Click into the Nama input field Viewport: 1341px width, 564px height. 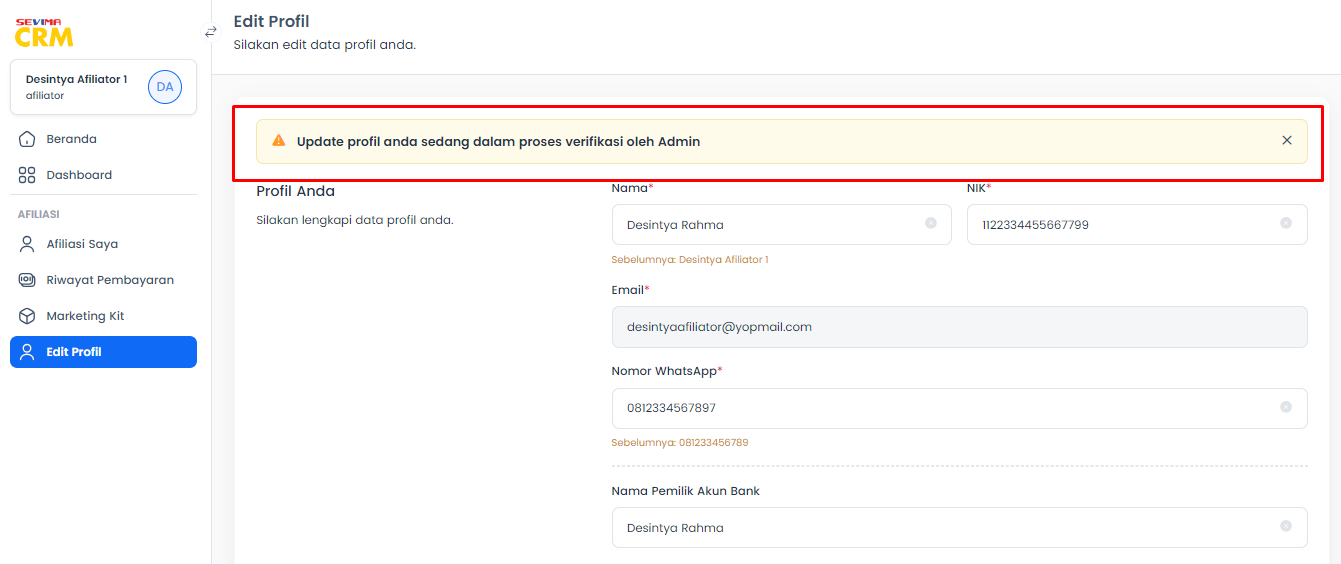coord(781,225)
